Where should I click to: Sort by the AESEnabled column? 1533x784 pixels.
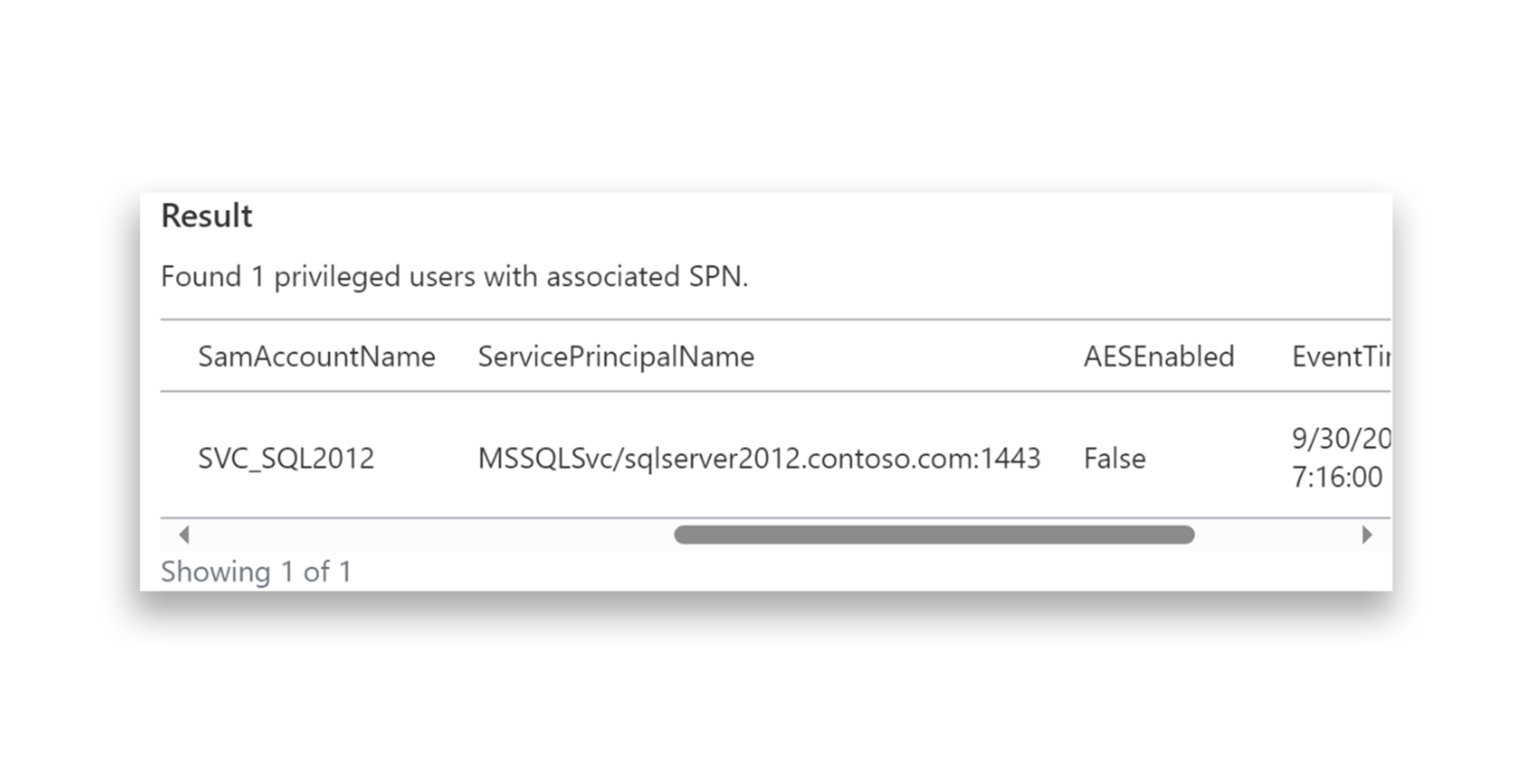pyautogui.click(x=1159, y=357)
